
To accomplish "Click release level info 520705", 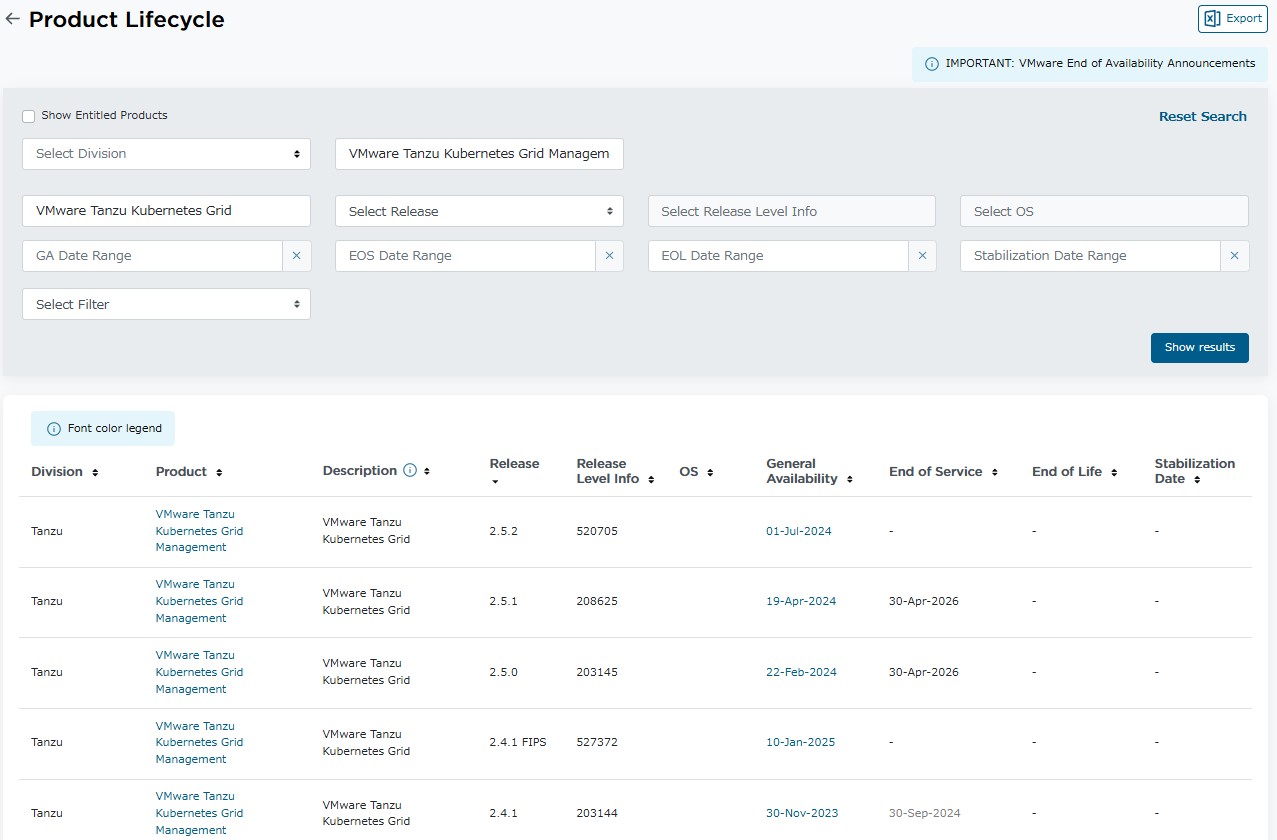I will (x=597, y=531).
